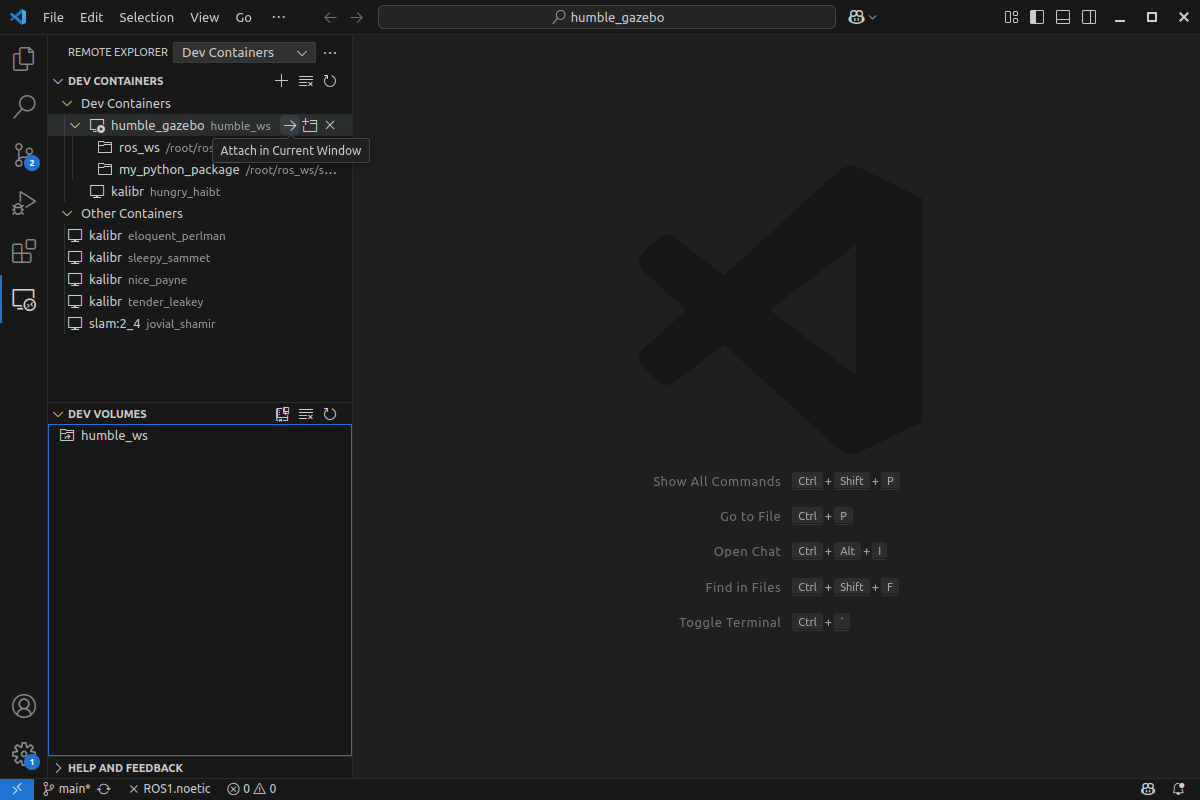Click the refresh icon in Dev Containers header
This screenshot has height=800, width=1200.
point(330,81)
